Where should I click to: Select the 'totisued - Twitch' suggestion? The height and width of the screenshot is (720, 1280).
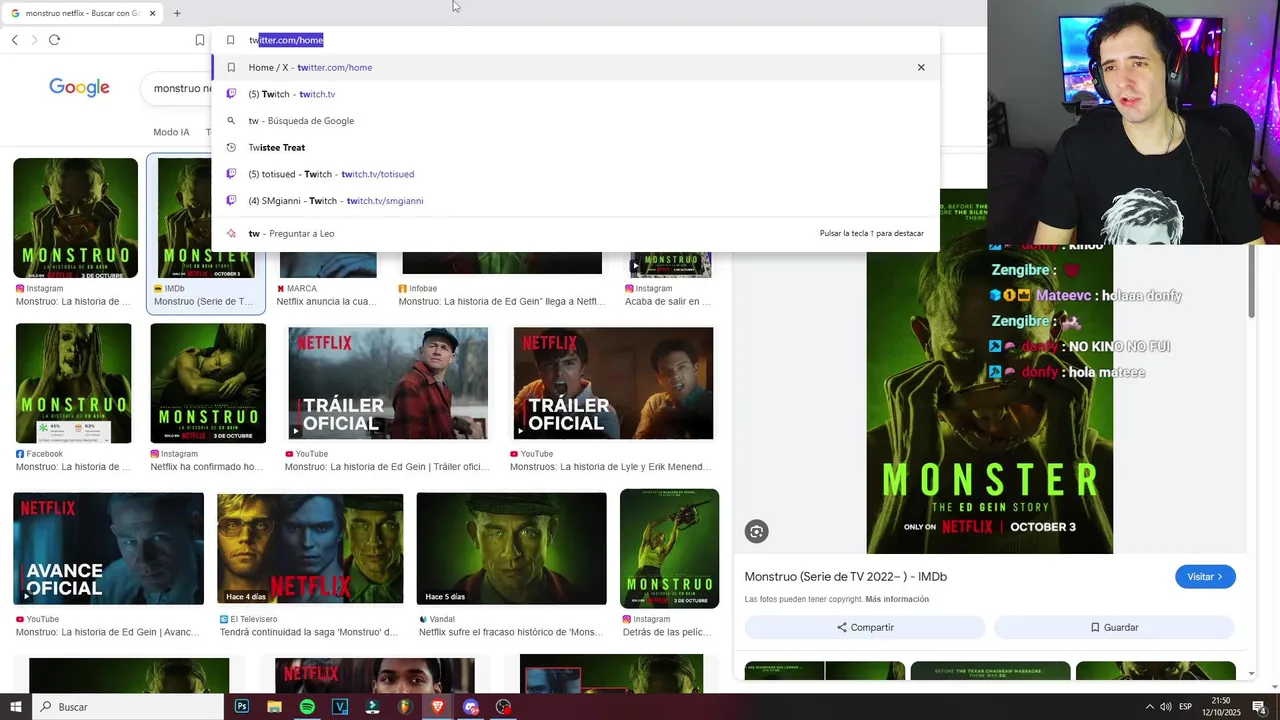coord(575,174)
